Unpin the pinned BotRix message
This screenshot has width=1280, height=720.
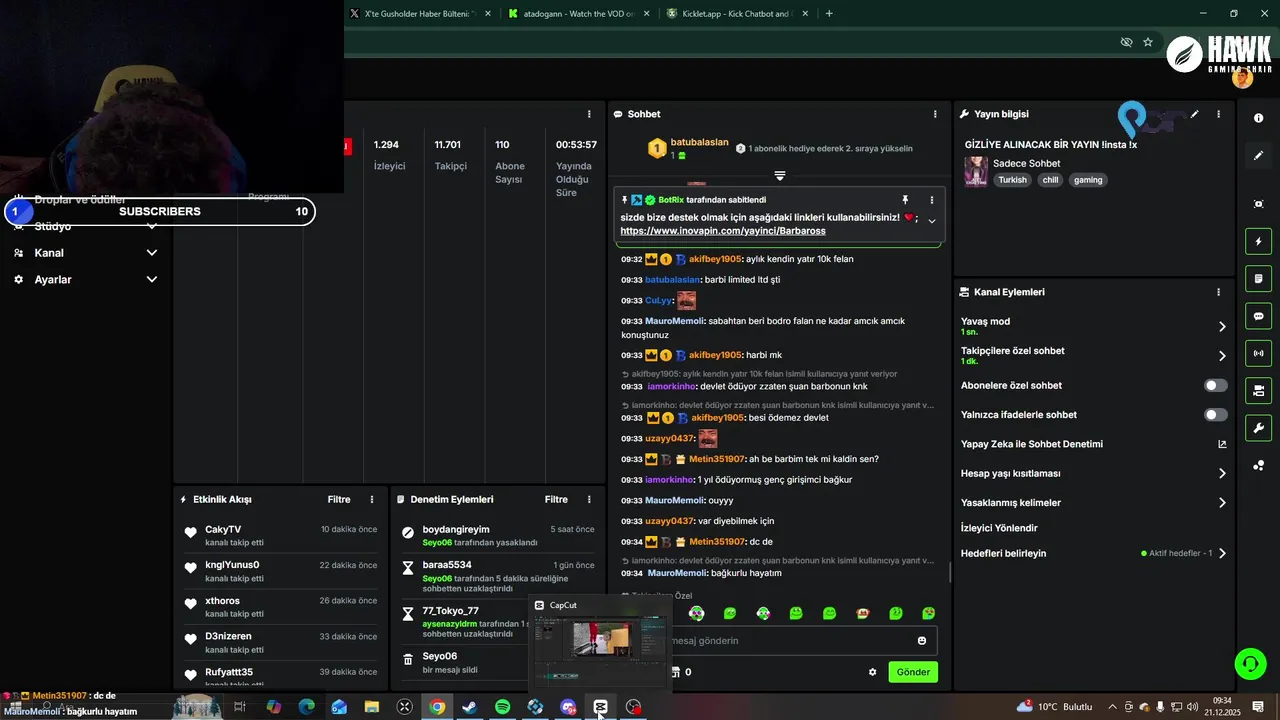(x=905, y=200)
